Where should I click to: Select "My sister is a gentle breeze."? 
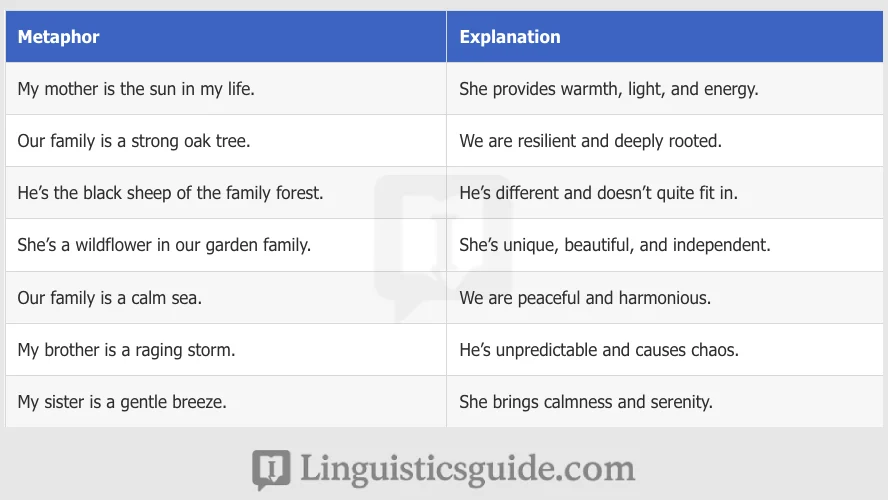pos(122,402)
